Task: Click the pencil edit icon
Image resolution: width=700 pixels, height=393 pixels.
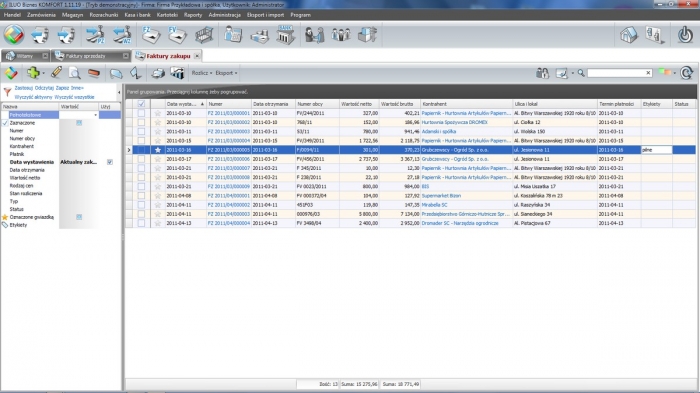Action: tap(56, 72)
